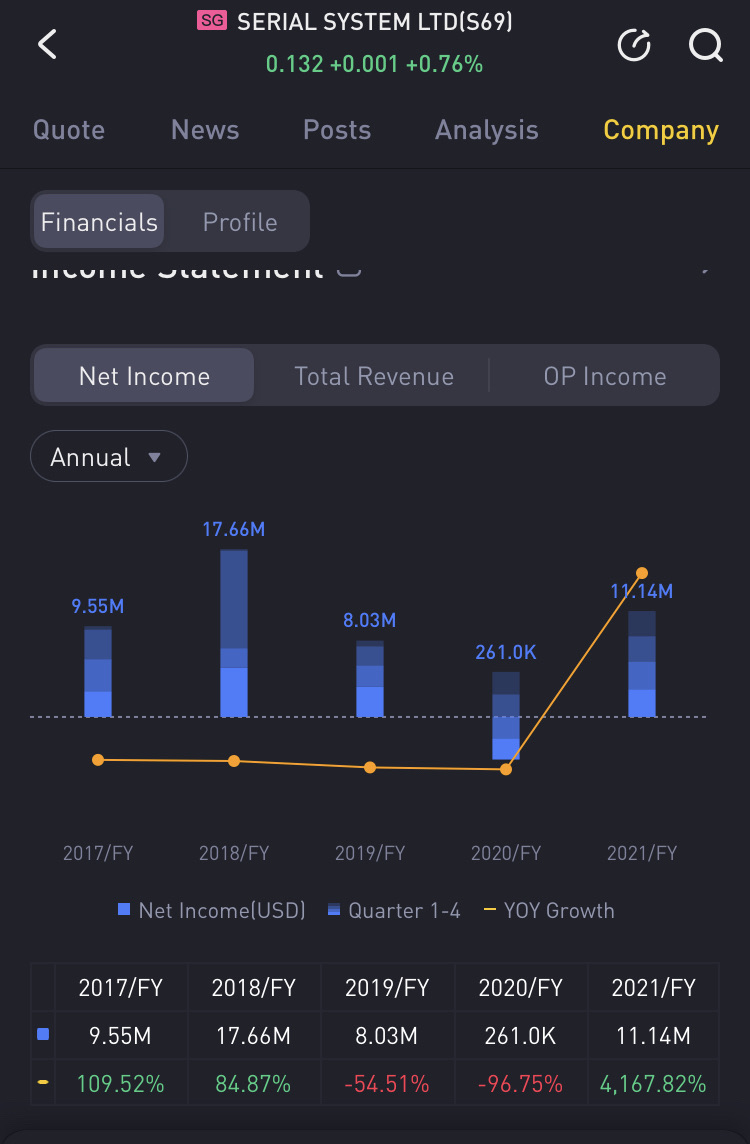The height and width of the screenshot is (1144, 750).
Task: Go to the Analysis tab
Action: coord(487,130)
